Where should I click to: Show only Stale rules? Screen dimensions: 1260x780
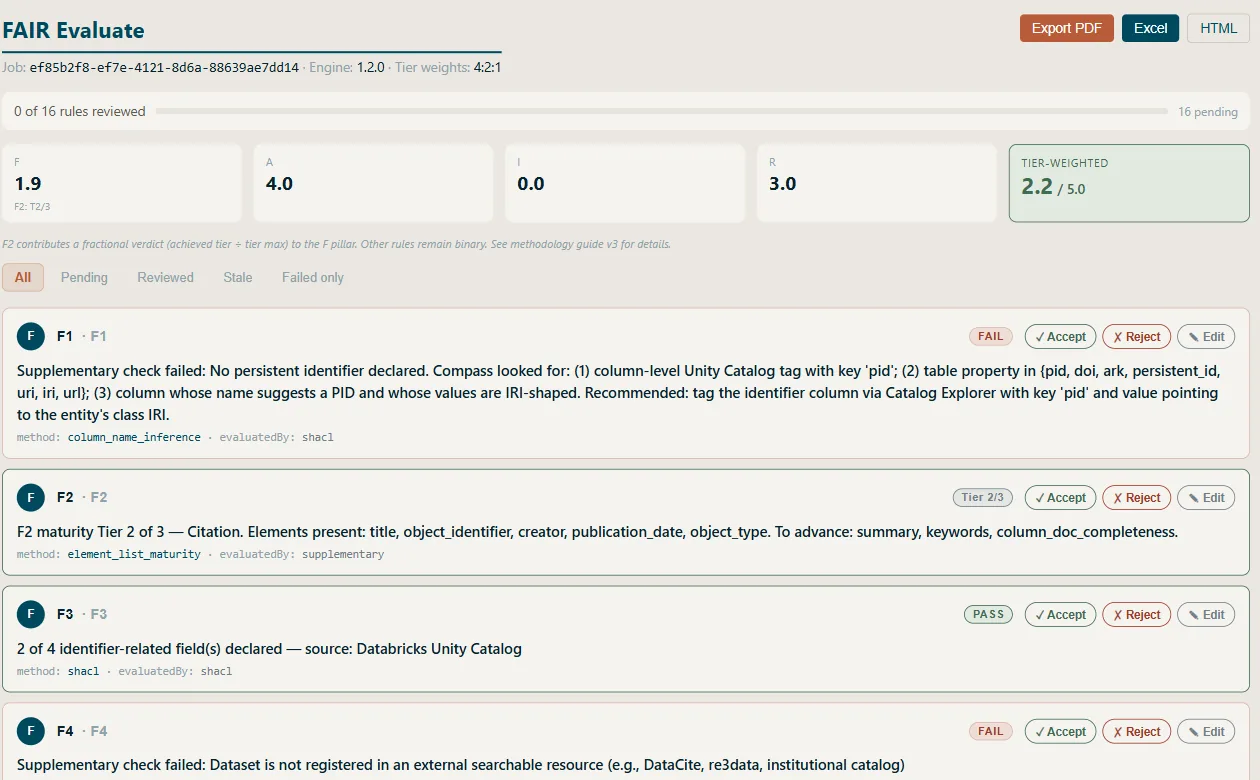(x=238, y=277)
